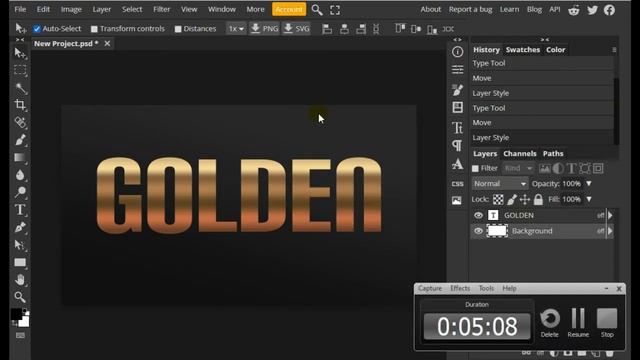
Task: Switch to the Swatches tab
Action: click(522, 50)
